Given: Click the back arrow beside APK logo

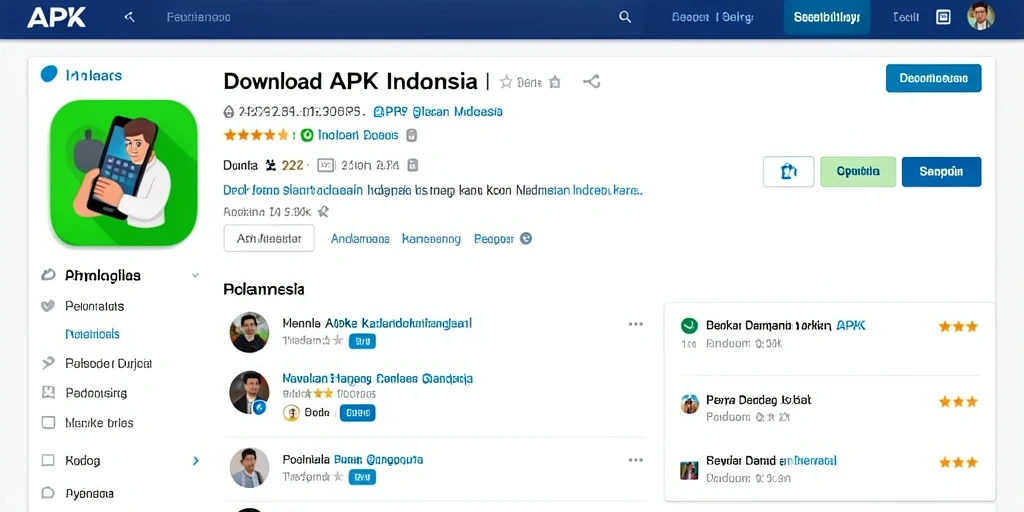Looking at the screenshot, I should (129, 18).
